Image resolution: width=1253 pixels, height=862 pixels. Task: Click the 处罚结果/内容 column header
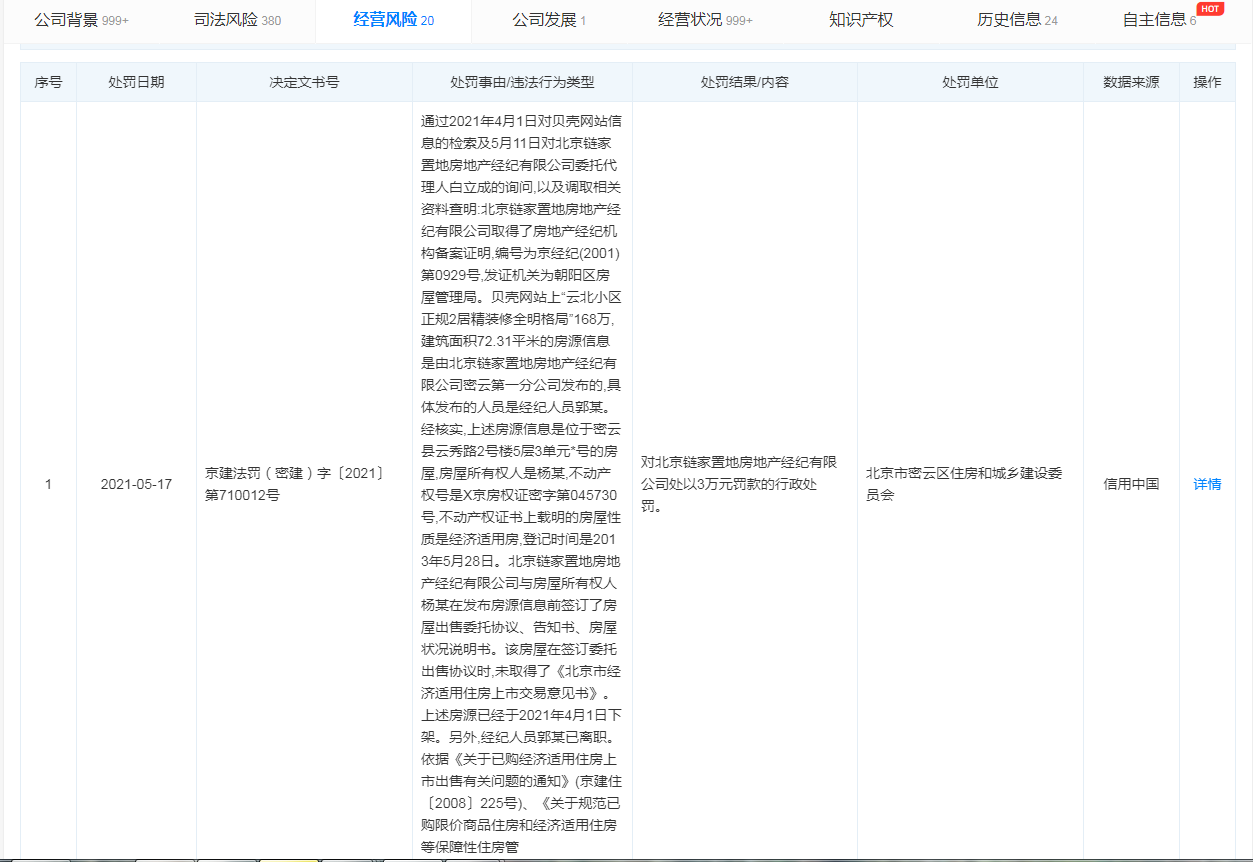(x=744, y=82)
